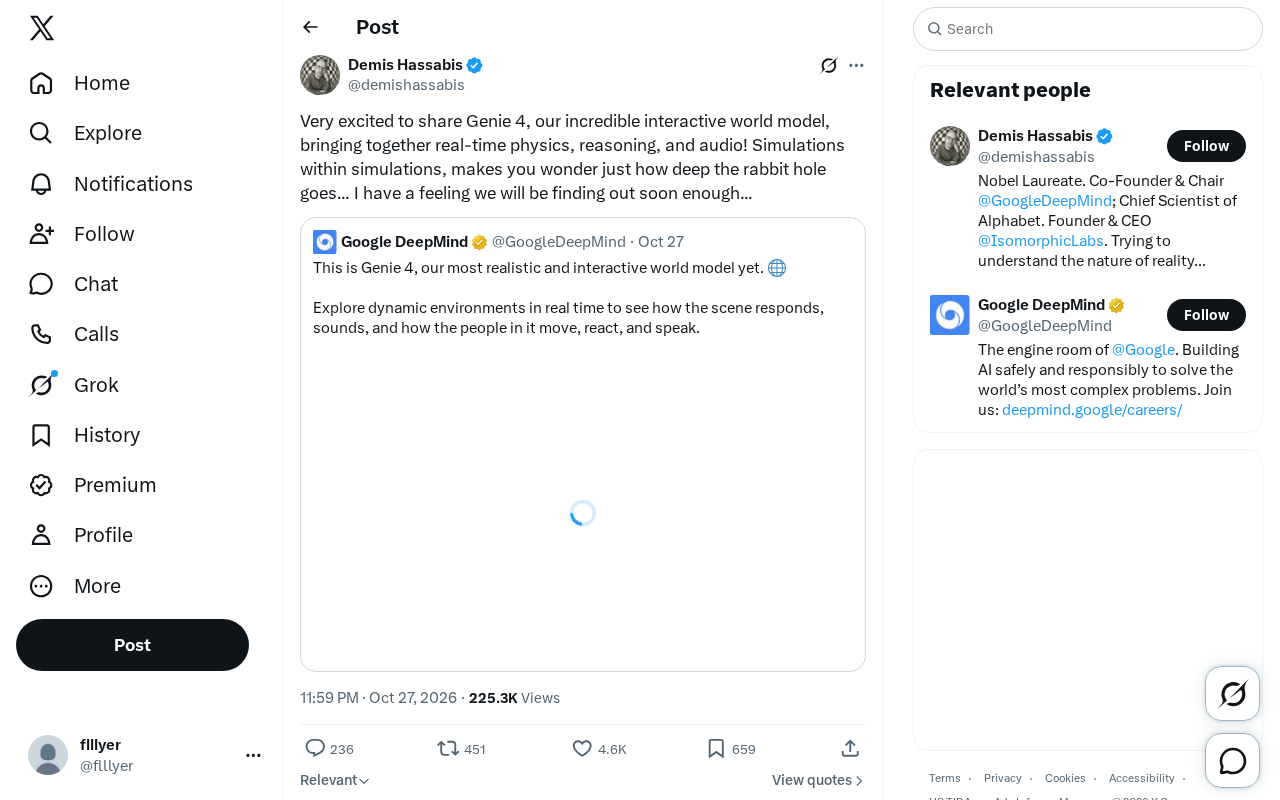The height and width of the screenshot is (800, 1280).
Task: Repost using the 451 repost icon
Action: point(448,748)
